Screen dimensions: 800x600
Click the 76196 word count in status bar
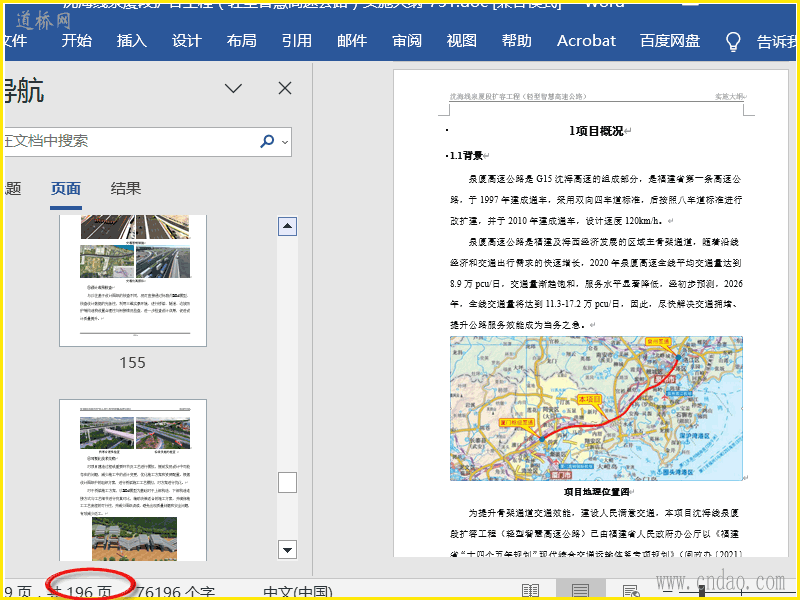[x=176, y=591]
